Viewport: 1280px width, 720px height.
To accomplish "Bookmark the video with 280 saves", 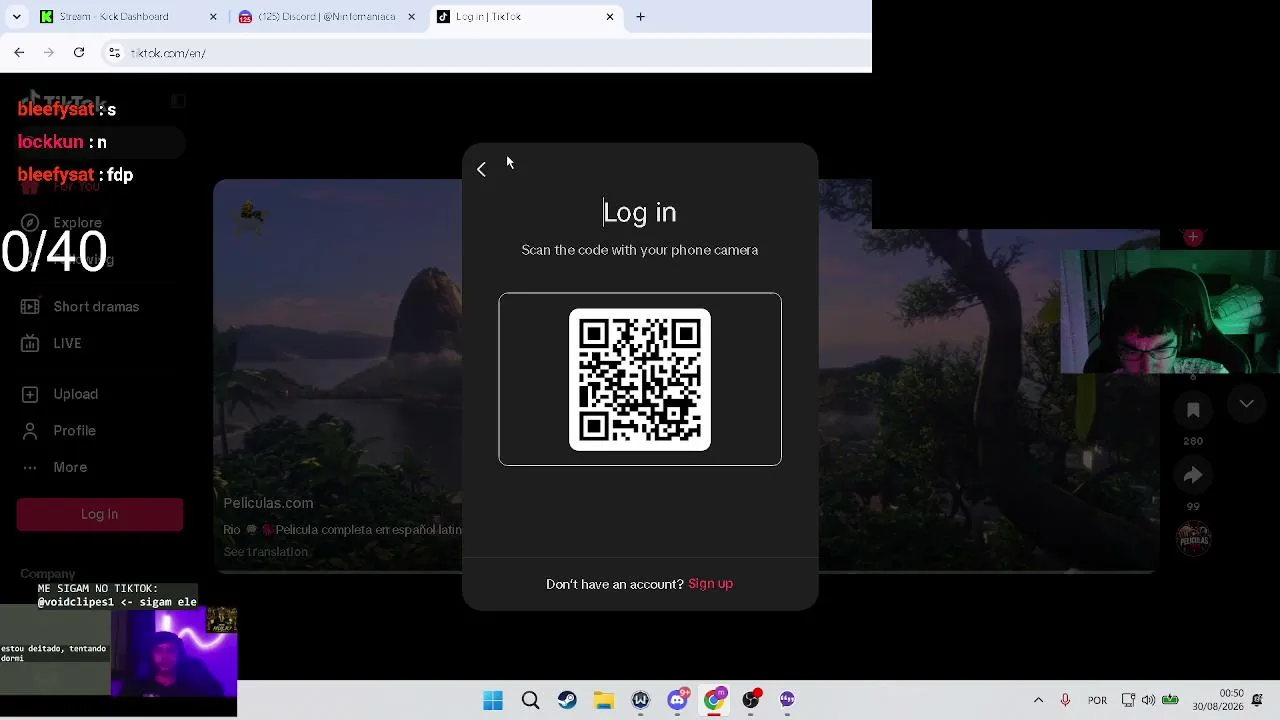I will (x=1193, y=410).
